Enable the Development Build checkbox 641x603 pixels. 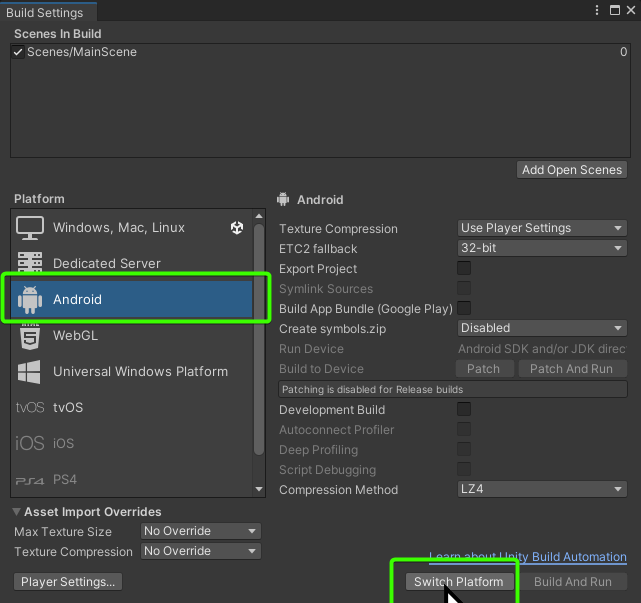464,409
